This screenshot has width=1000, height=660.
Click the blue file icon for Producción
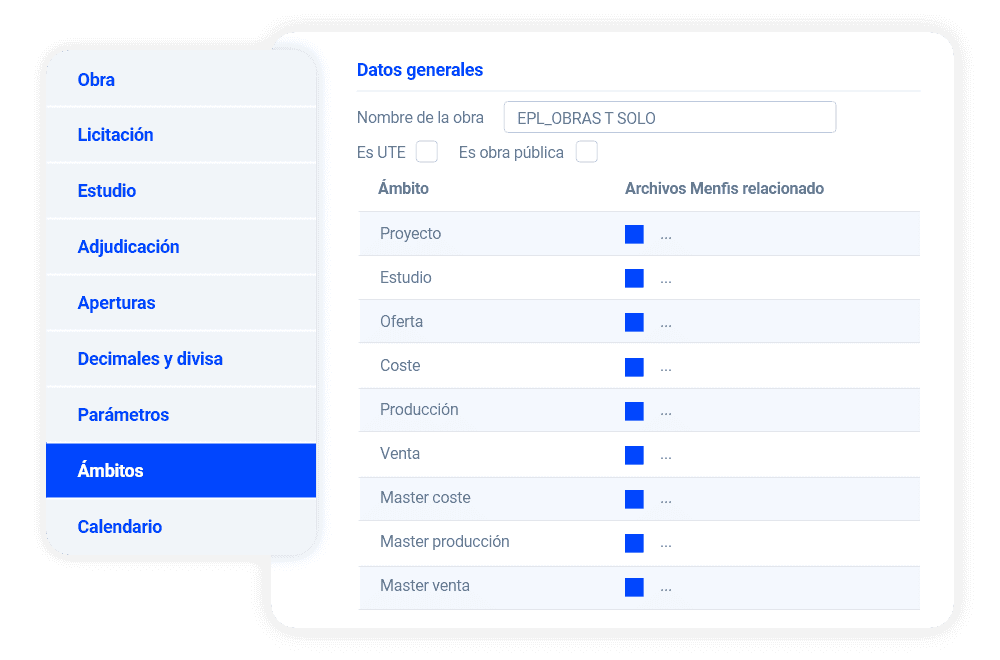tap(634, 411)
